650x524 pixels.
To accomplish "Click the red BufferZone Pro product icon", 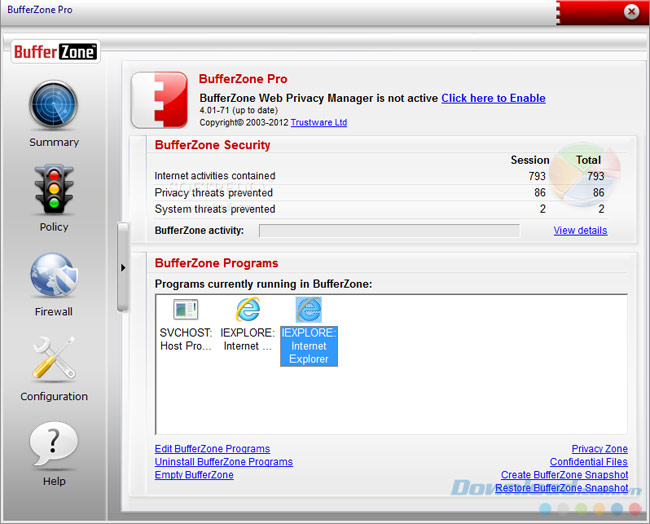I will [160, 99].
